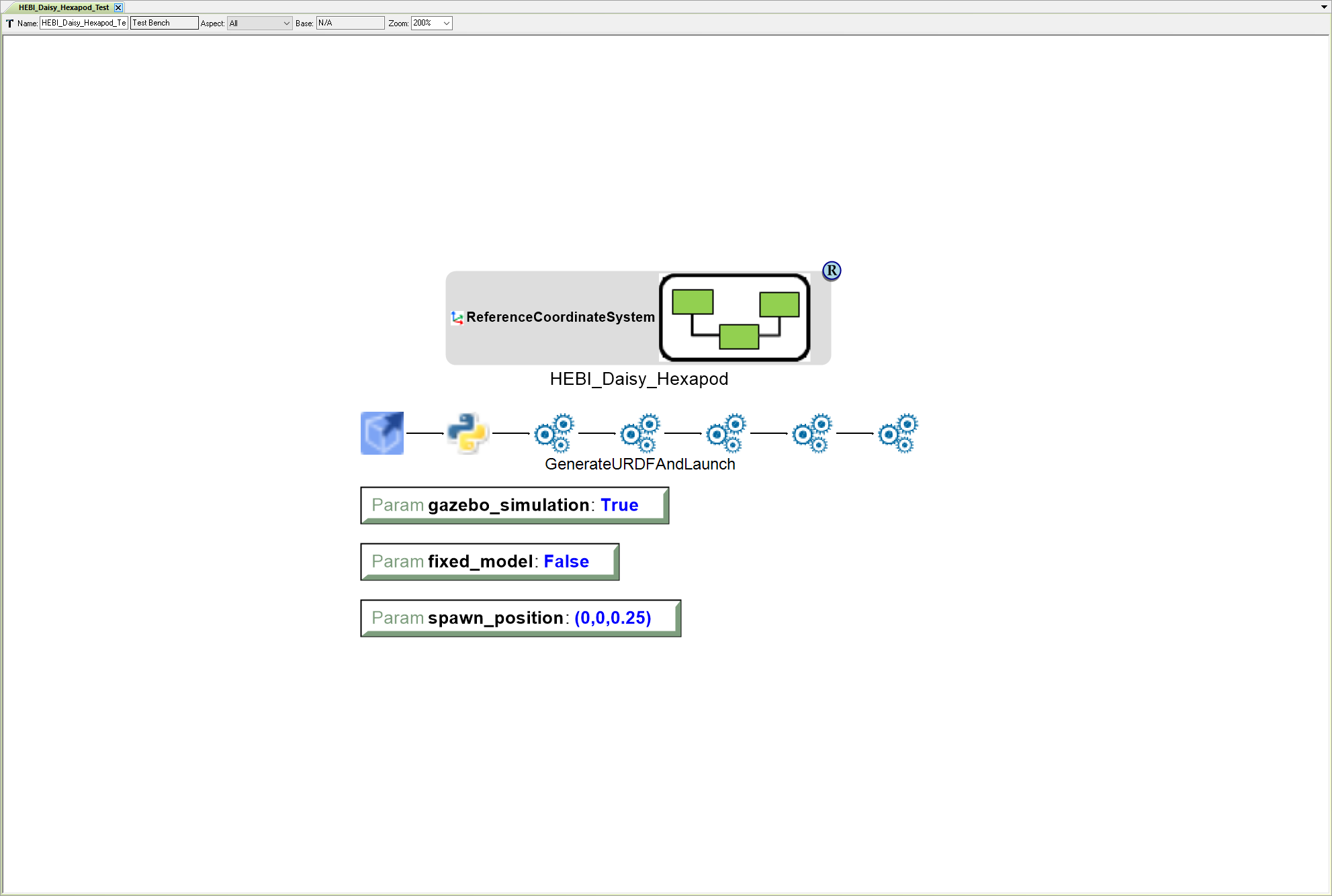Click the GenerateURDFAndLaunch label

pyautogui.click(x=639, y=463)
